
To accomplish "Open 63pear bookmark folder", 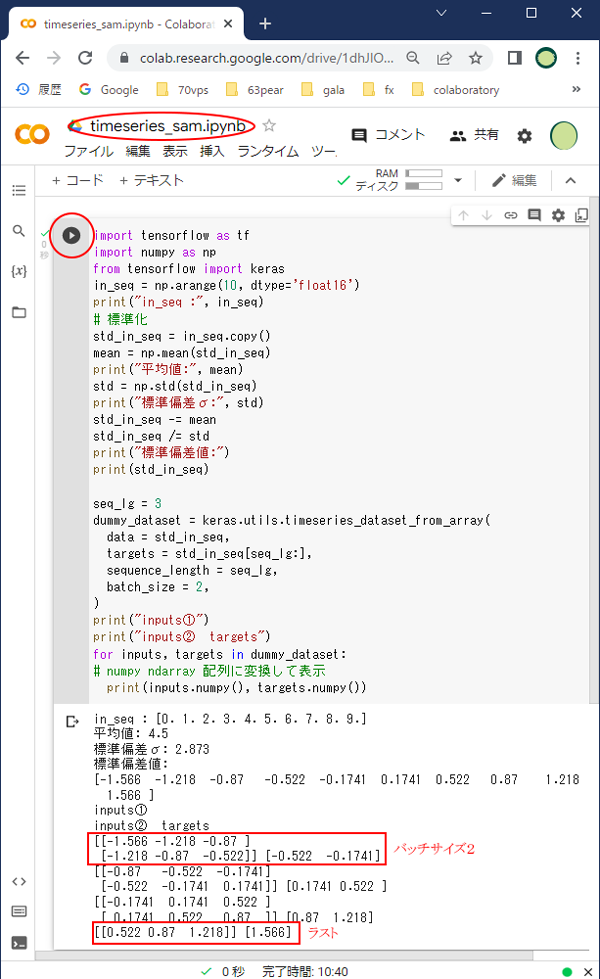I will [255, 89].
